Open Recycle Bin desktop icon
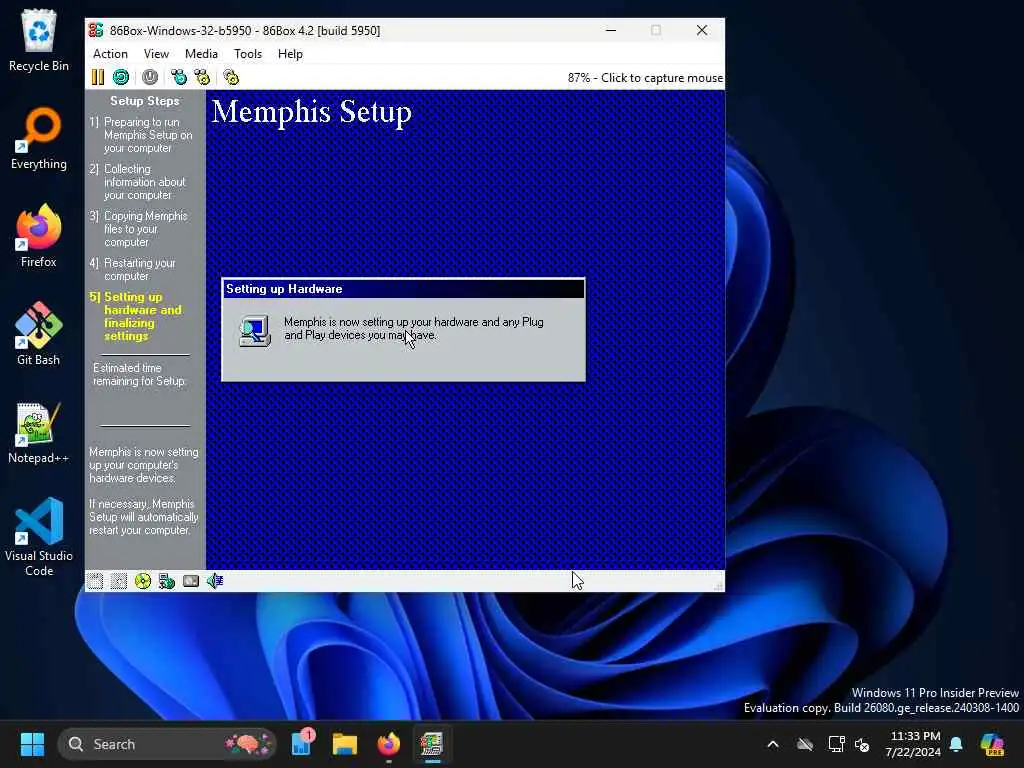The height and width of the screenshot is (768, 1024). point(39,40)
